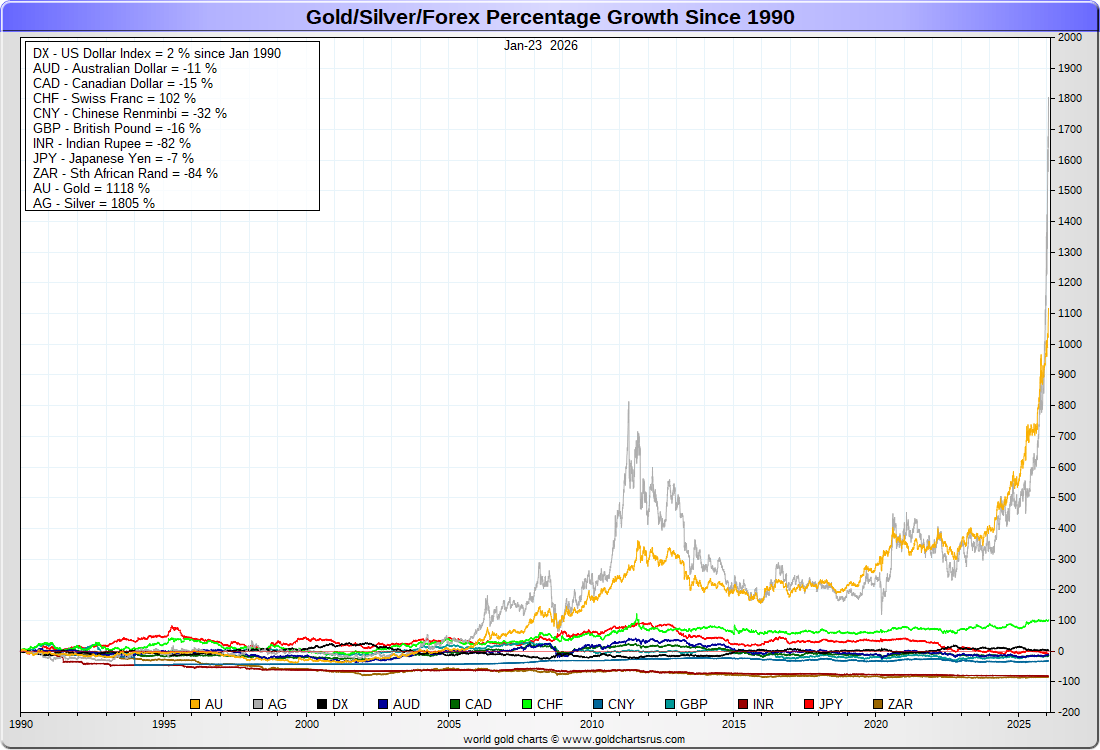Viewport: 1100px width, 750px height.
Task: Click the CNY legend label
Action: (621, 704)
